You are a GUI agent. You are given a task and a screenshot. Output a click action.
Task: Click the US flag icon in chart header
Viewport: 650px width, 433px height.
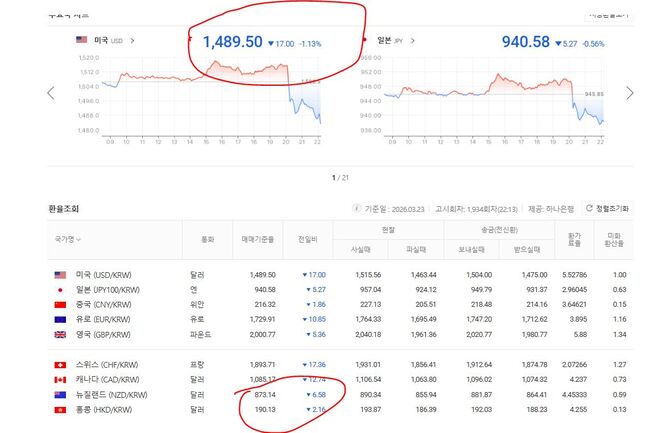pos(81,41)
